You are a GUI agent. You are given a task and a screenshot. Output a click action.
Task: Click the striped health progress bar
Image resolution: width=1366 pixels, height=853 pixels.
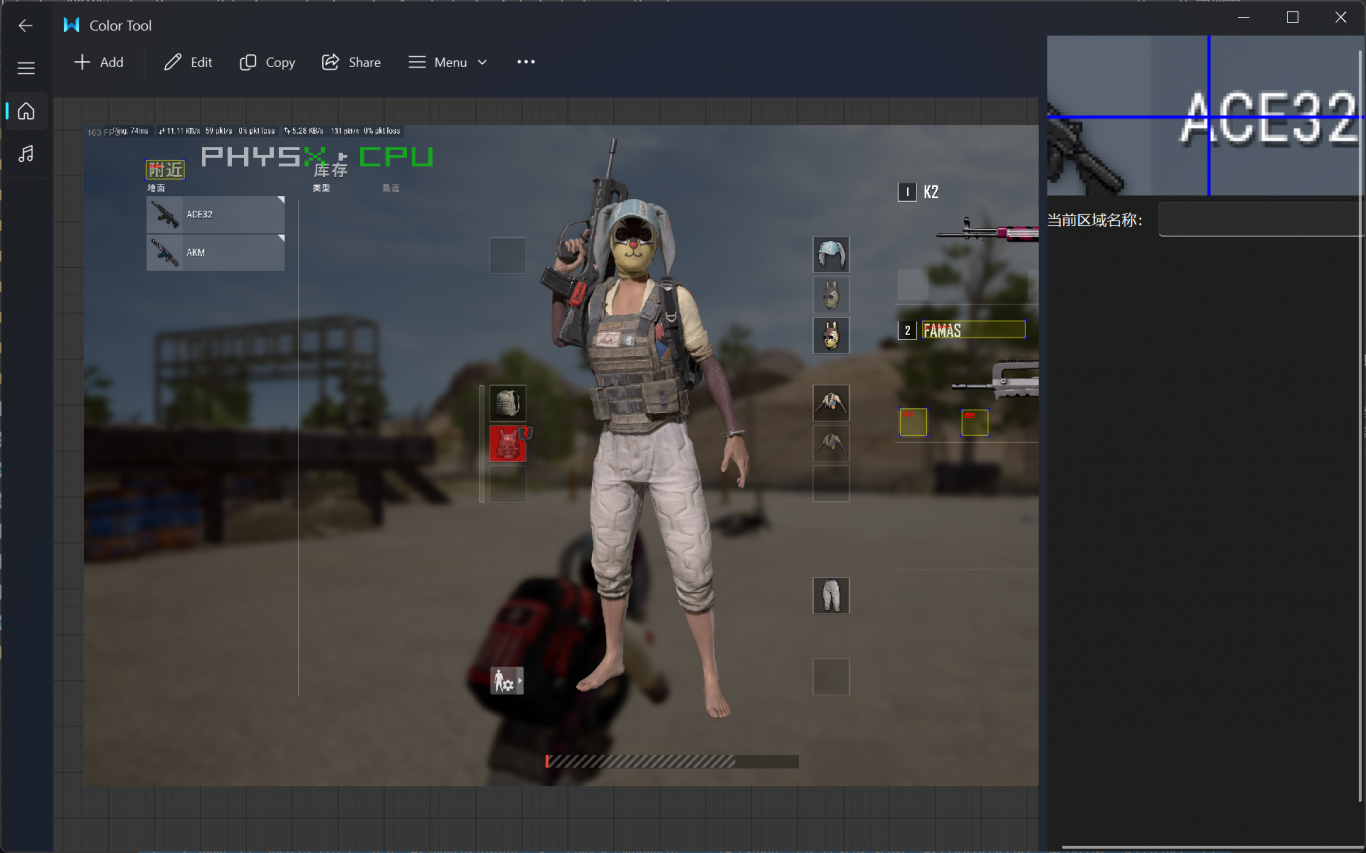coord(672,762)
